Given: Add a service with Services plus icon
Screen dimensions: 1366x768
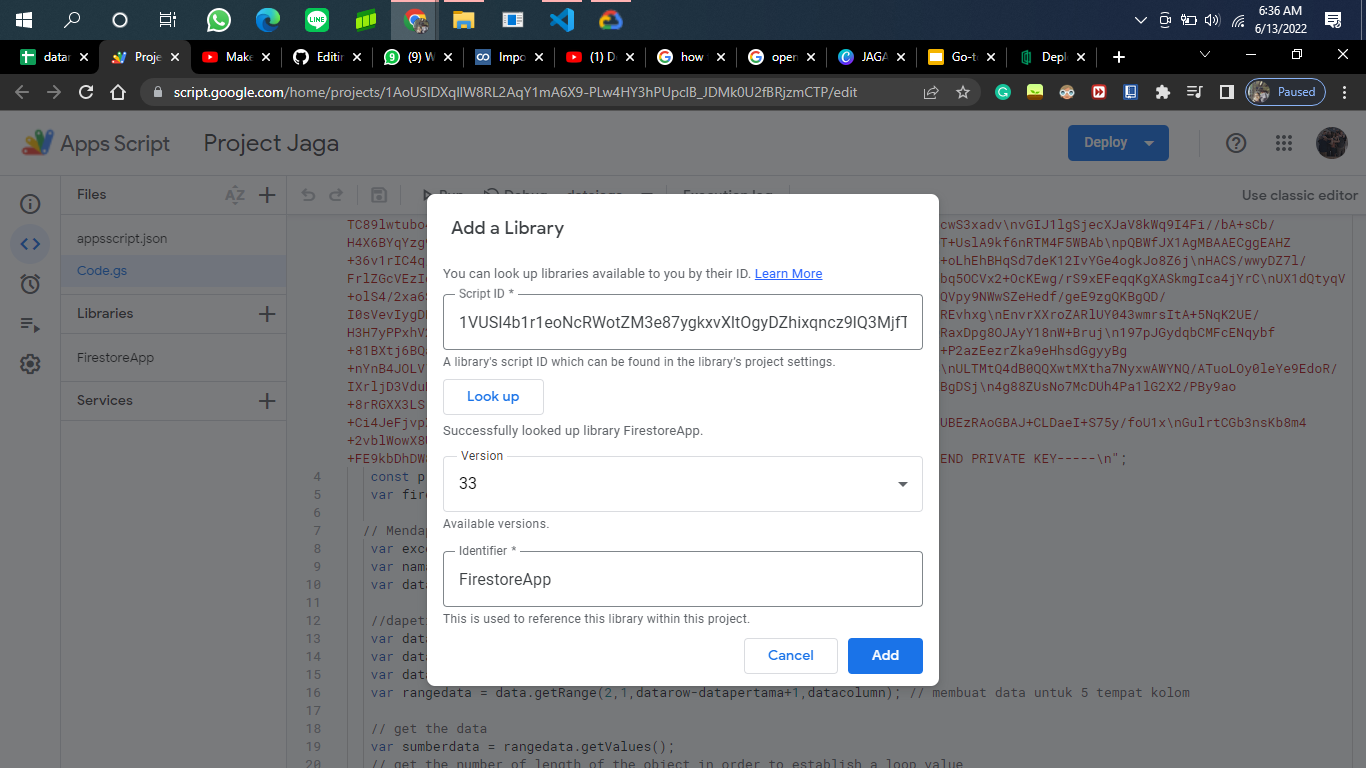Looking at the screenshot, I should [x=267, y=401].
